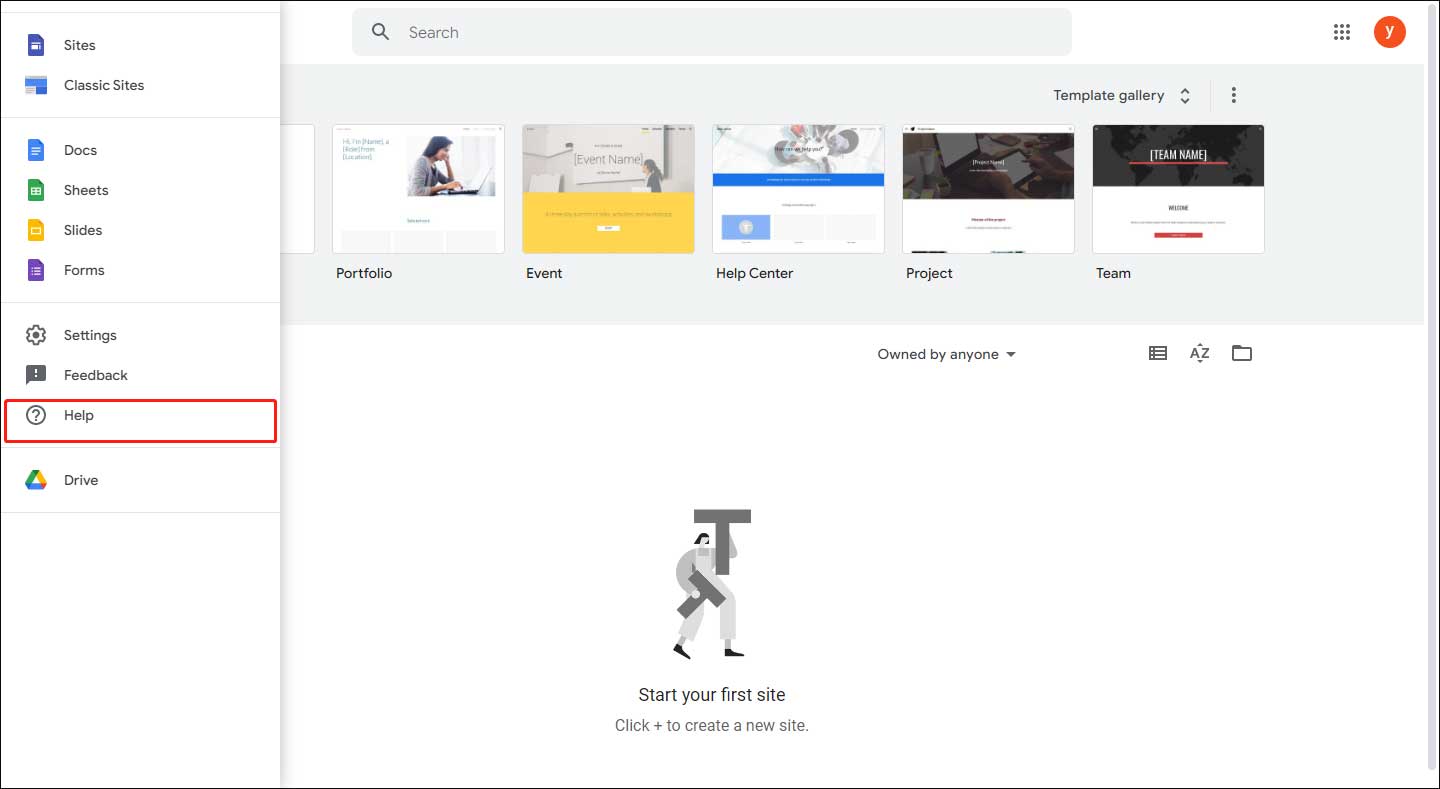Select Feedback in the sidebar menu
1440x789 pixels.
pos(95,375)
